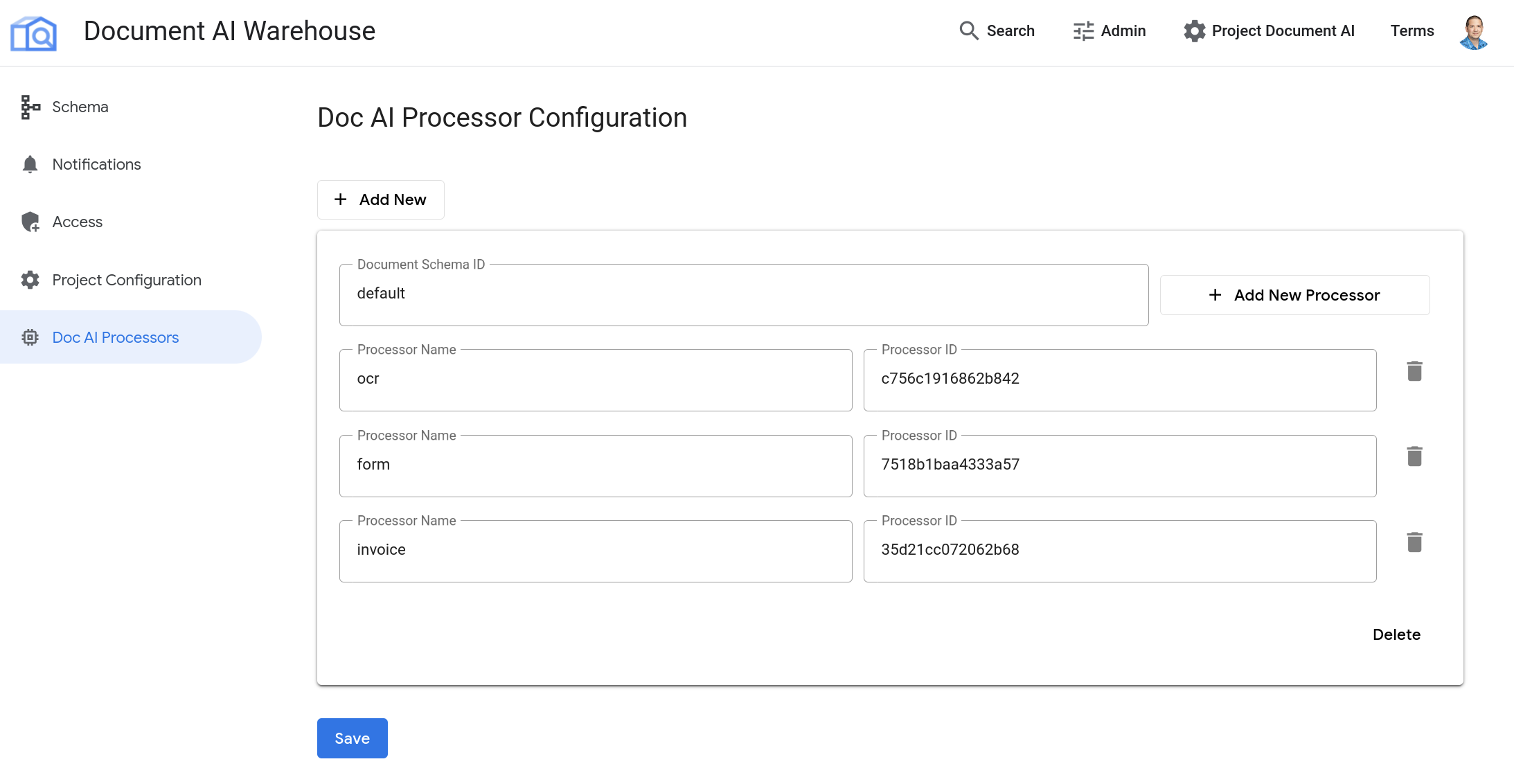Click the Delete link at bottom right
This screenshot has height=784, width=1514.
coord(1397,634)
